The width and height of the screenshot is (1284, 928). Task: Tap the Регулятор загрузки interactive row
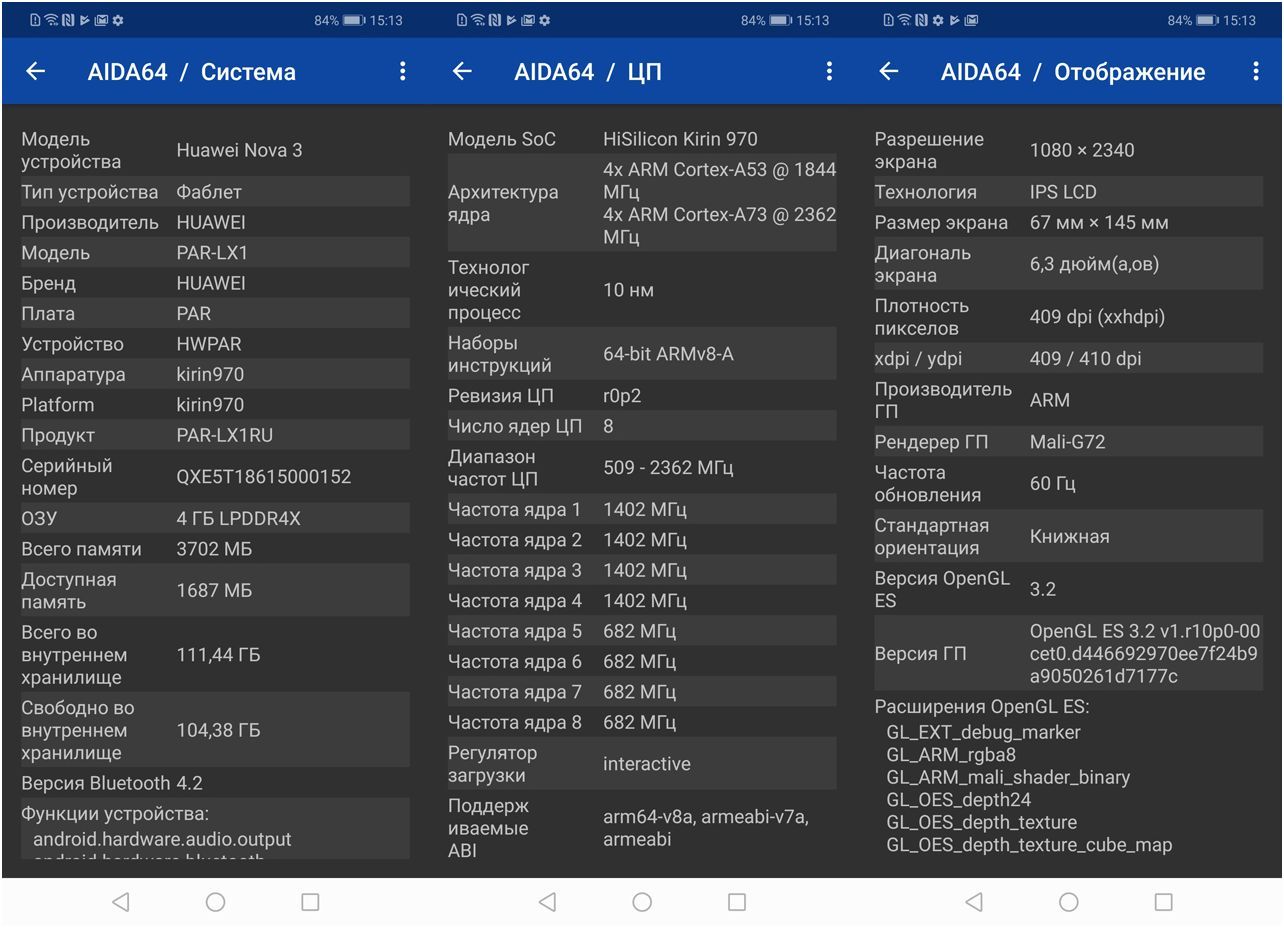pyautogui.click(x=641, y=764)
